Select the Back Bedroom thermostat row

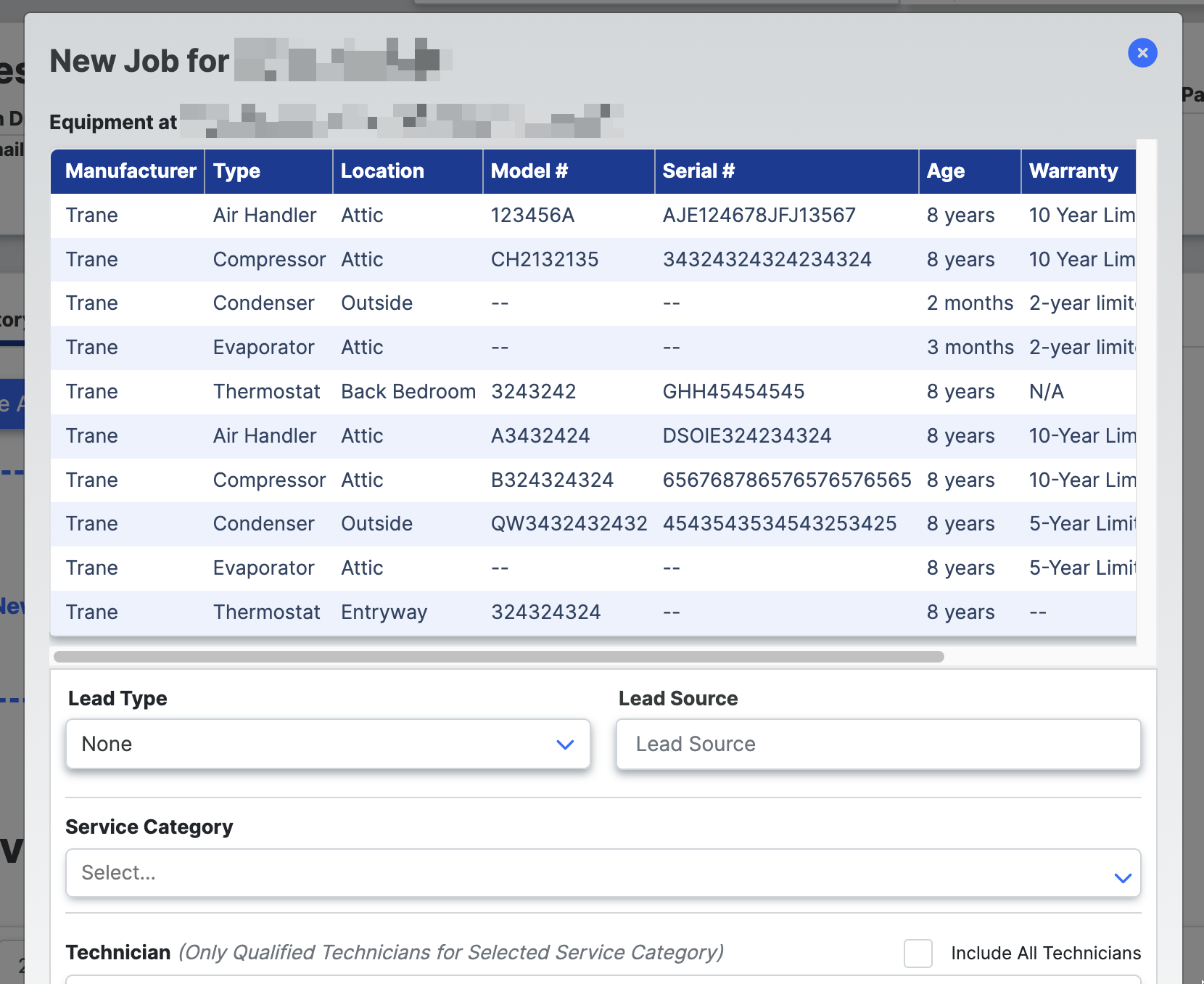408,392
